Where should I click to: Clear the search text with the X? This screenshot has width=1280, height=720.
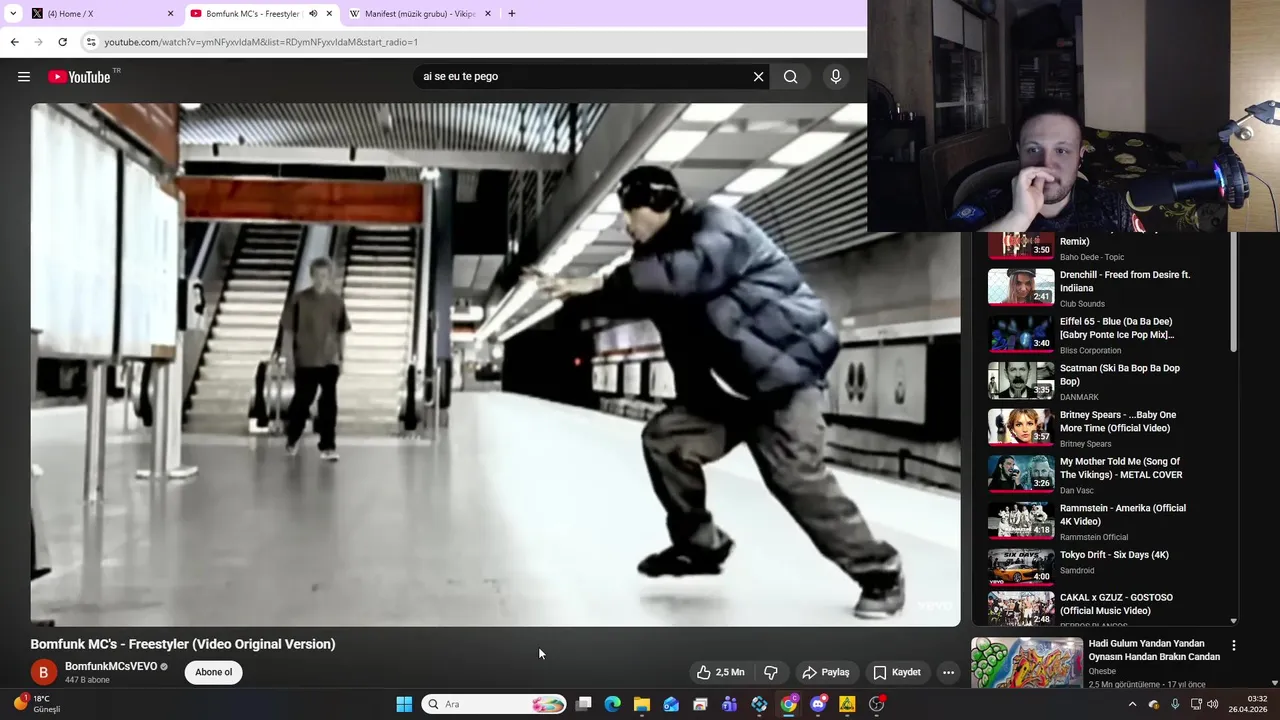coord(758,77)
